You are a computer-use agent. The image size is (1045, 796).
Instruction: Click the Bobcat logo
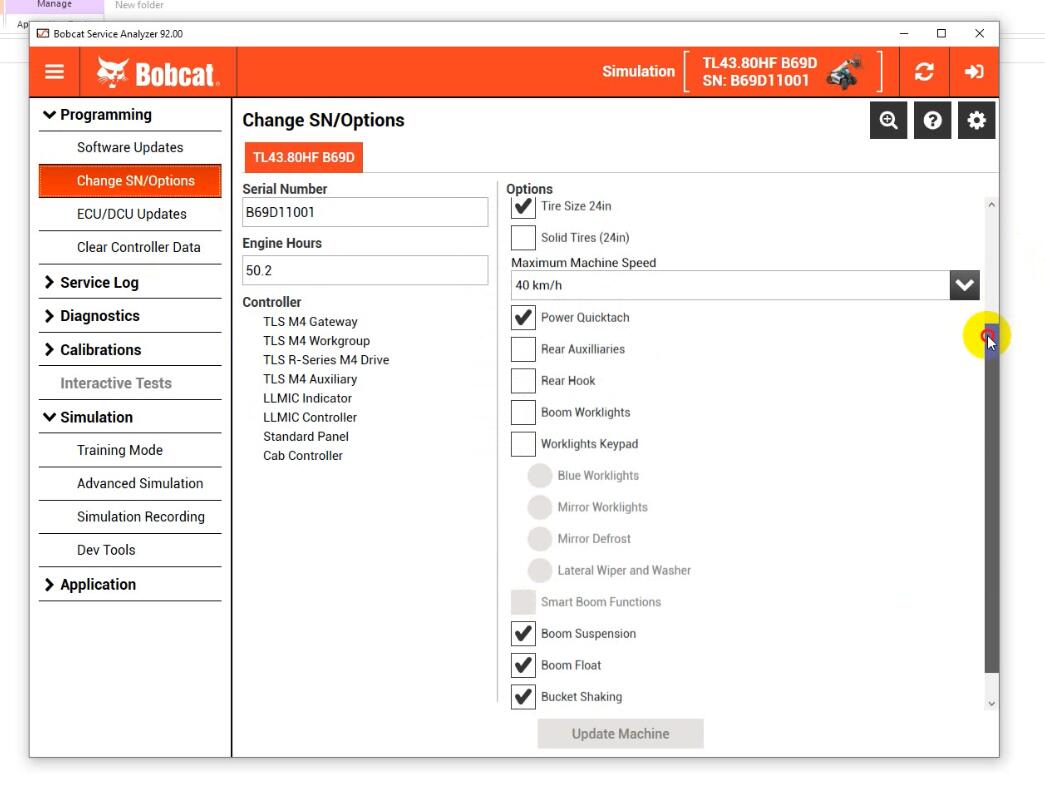pos(157,73)
